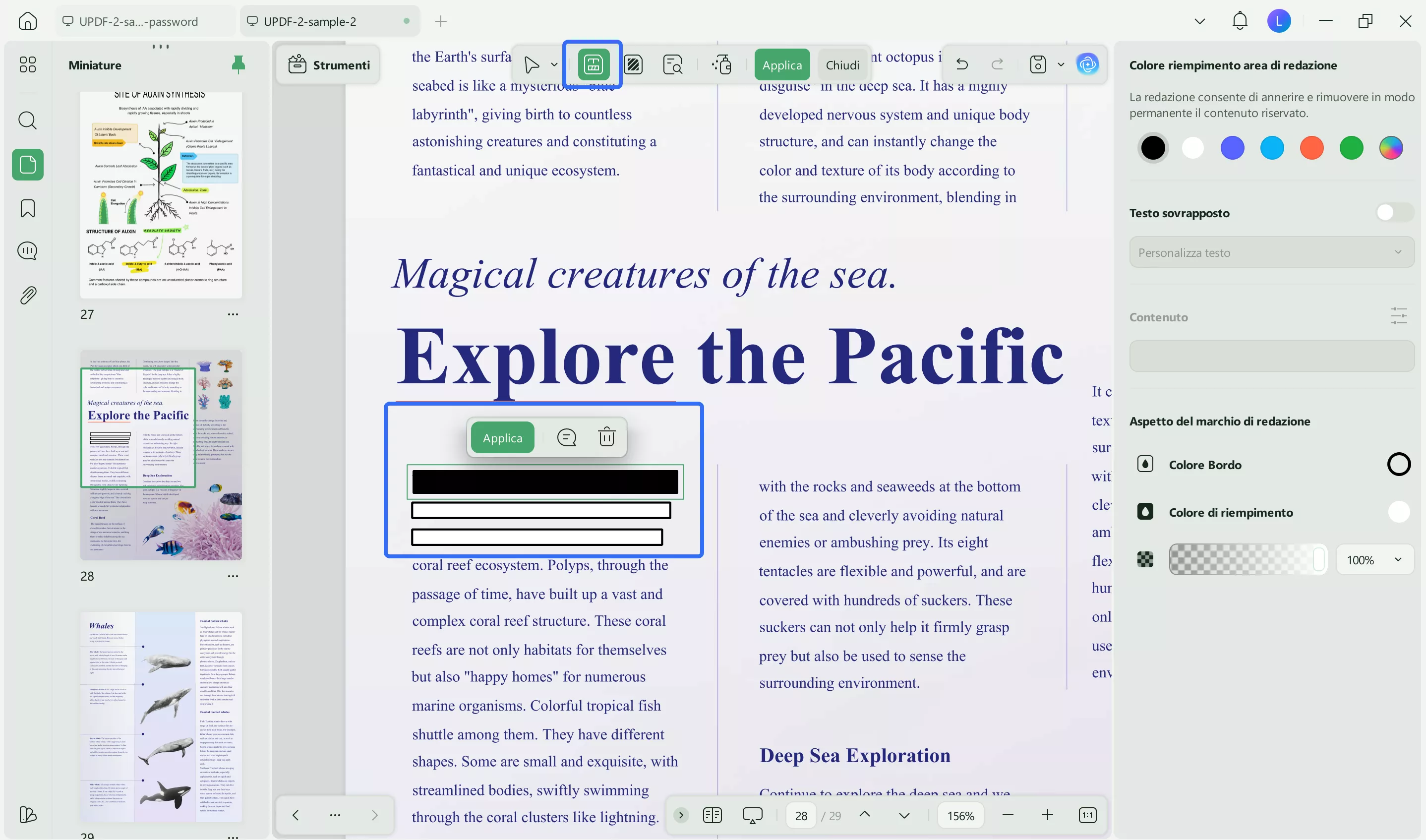The image size is (1426, 840).
Task: Click the trash icon on redaction popup
Action: pyautogui.click(x=606, y=437)
